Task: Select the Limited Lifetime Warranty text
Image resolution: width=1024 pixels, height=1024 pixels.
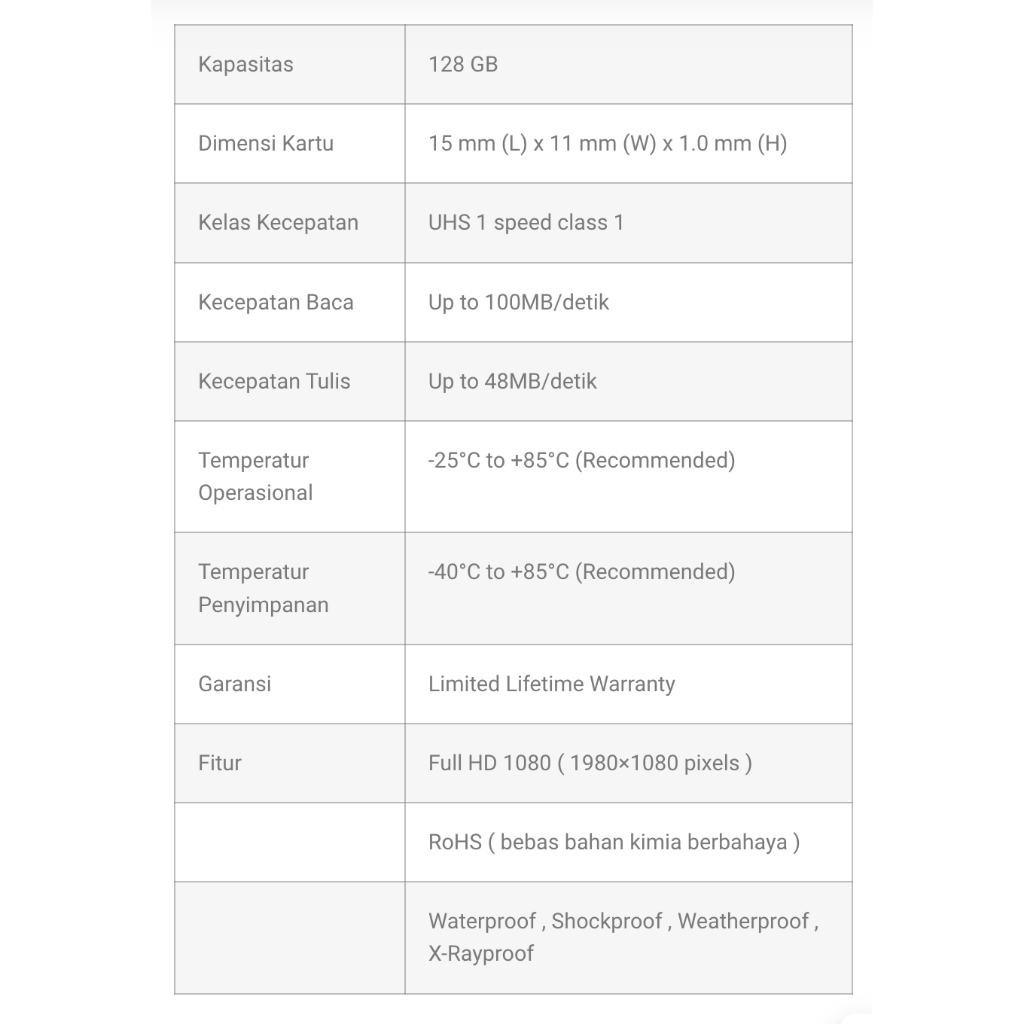Action: point(551,685)
